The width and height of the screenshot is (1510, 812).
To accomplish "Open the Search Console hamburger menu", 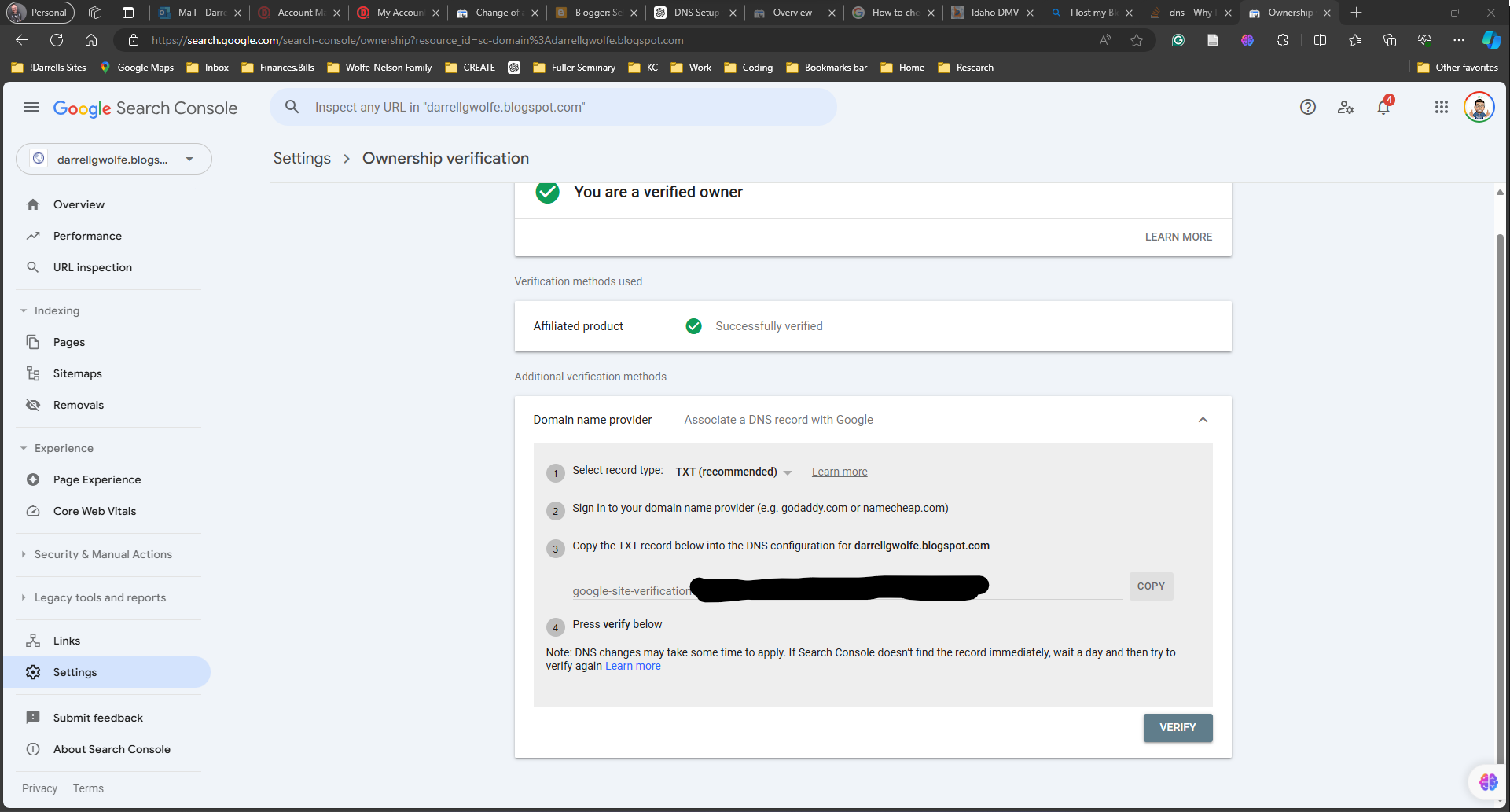I will pyautogui.click(x=31, y=108).
